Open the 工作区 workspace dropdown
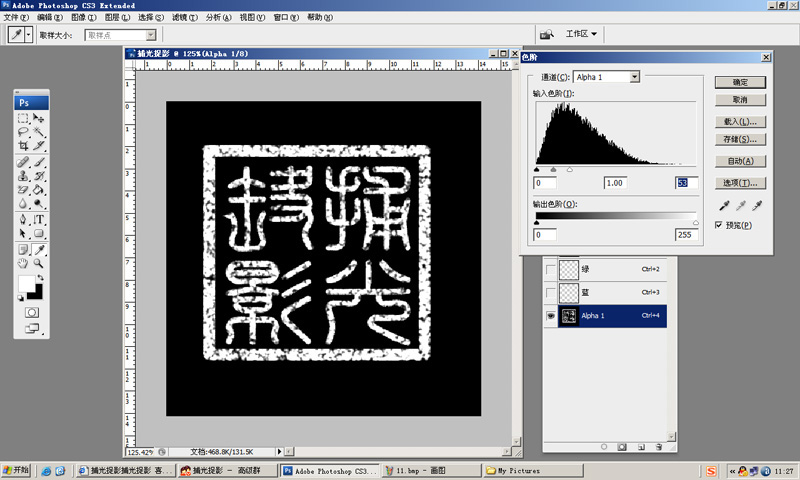 click(x=582, y=33)
